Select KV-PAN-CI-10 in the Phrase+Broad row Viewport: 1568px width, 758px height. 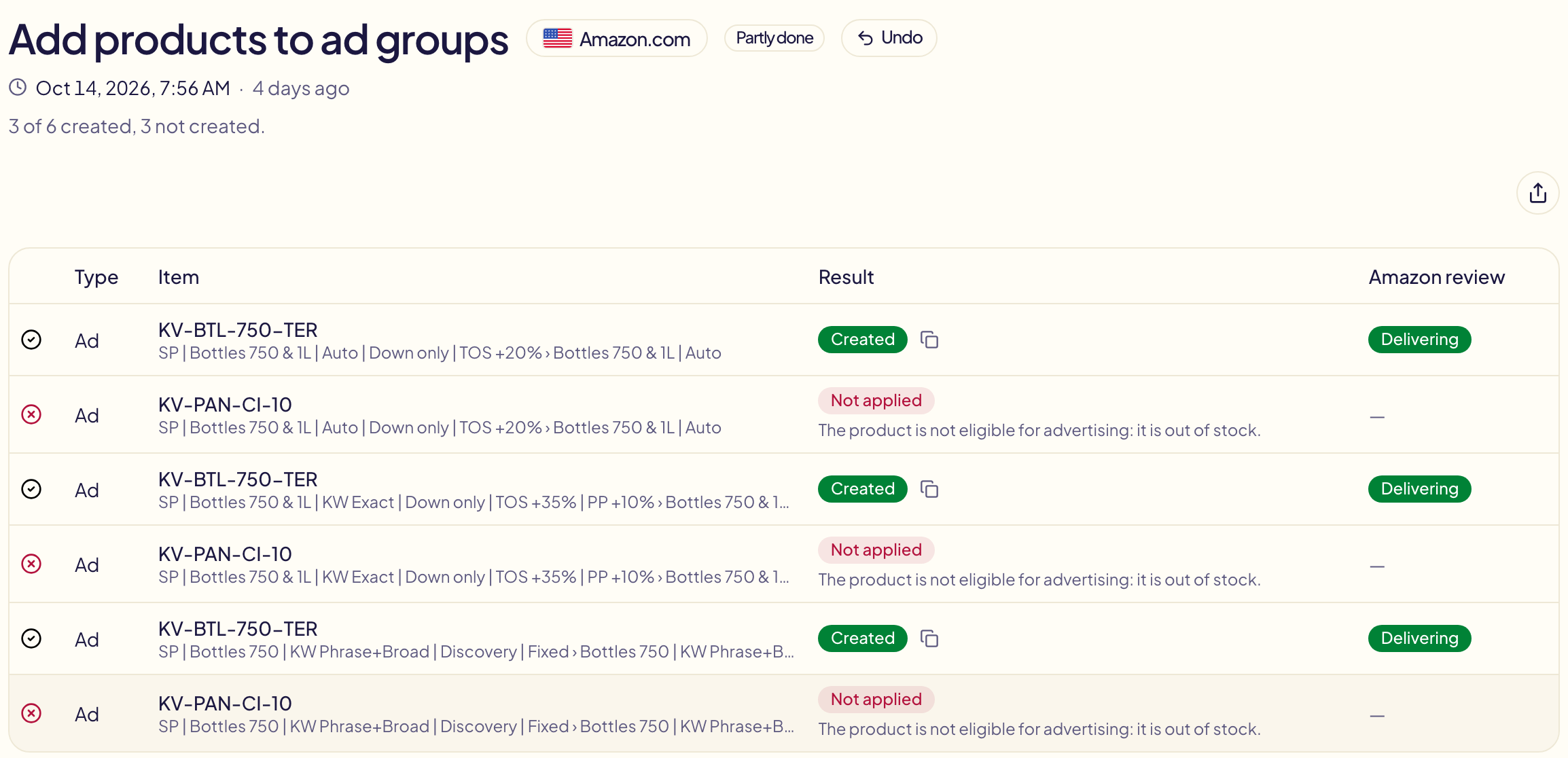pyautogui.click(x=225, y=704)
